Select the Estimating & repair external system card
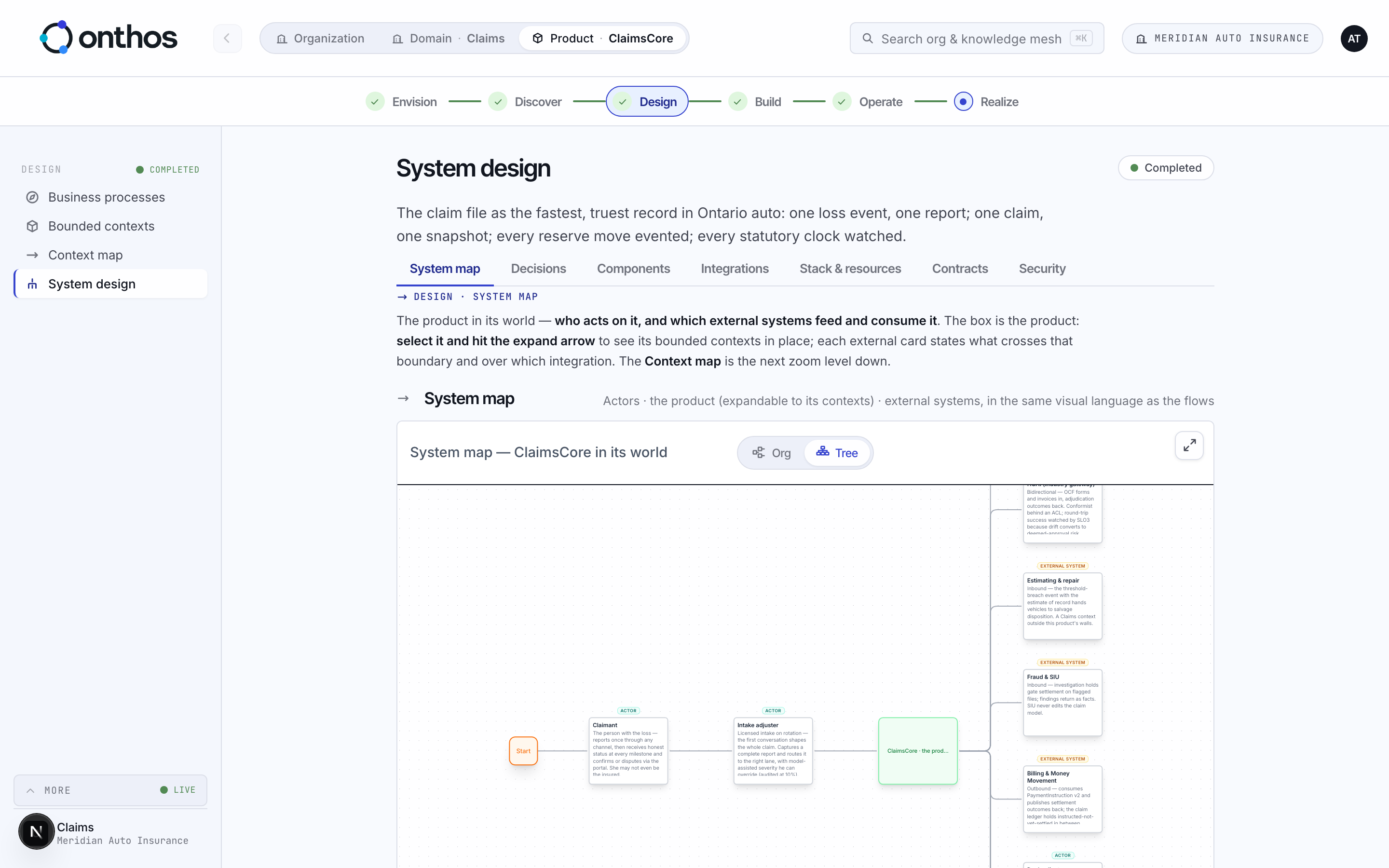This screenshot has width=1389, height=868. 1062,606
